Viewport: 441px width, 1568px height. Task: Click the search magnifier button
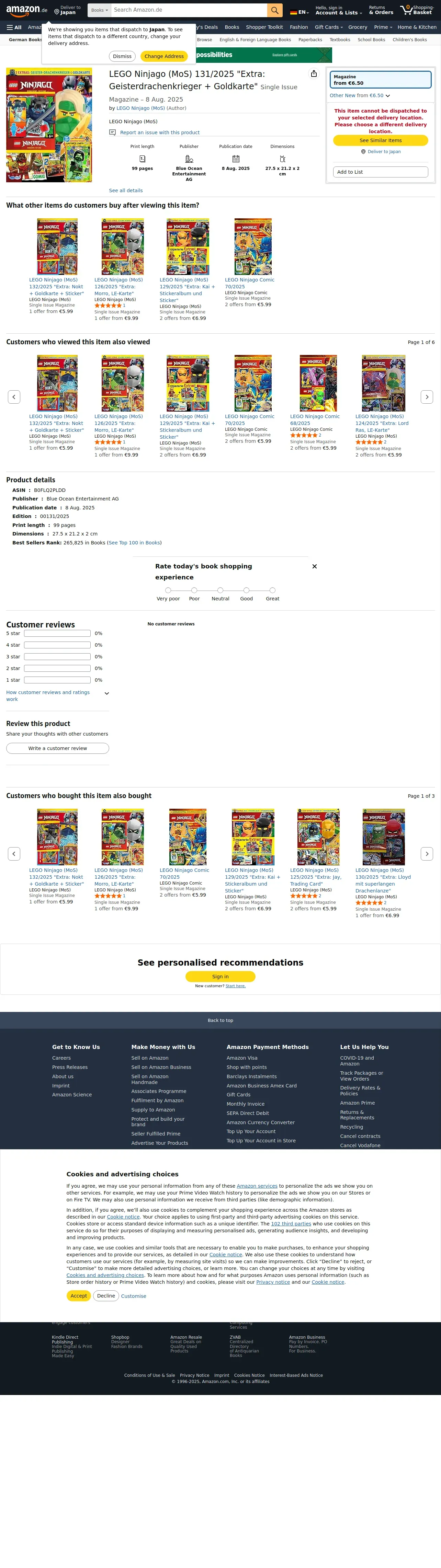(x=275, y=10)
